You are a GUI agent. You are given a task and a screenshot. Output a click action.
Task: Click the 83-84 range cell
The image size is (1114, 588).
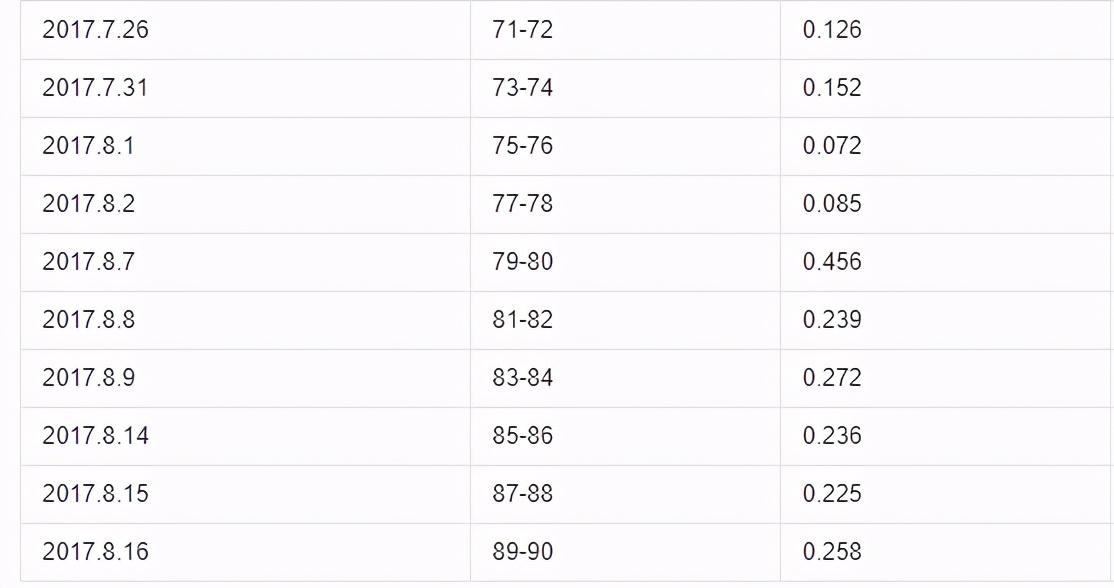[522, 378]
